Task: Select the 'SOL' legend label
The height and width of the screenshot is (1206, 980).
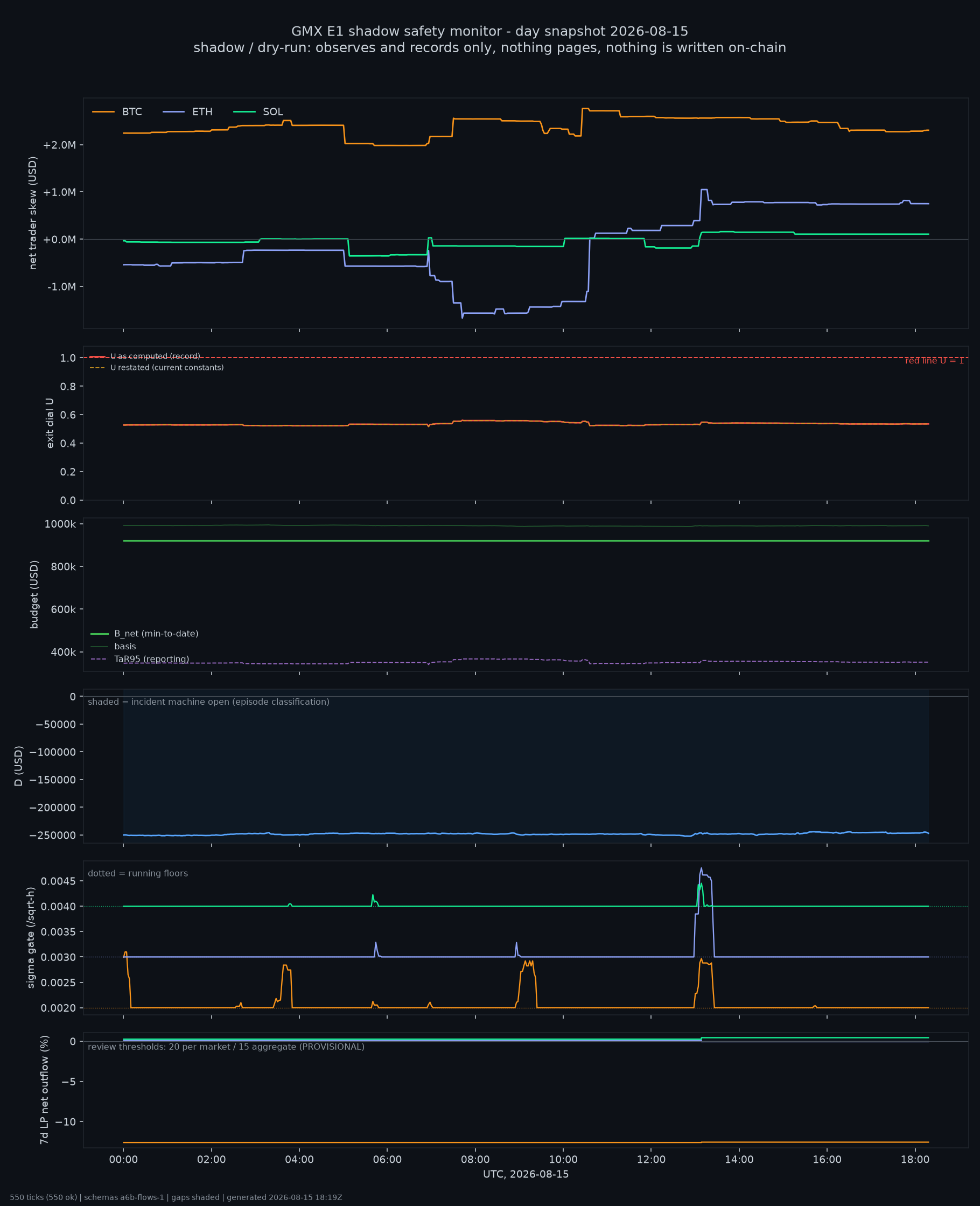Action: (273, 112)
